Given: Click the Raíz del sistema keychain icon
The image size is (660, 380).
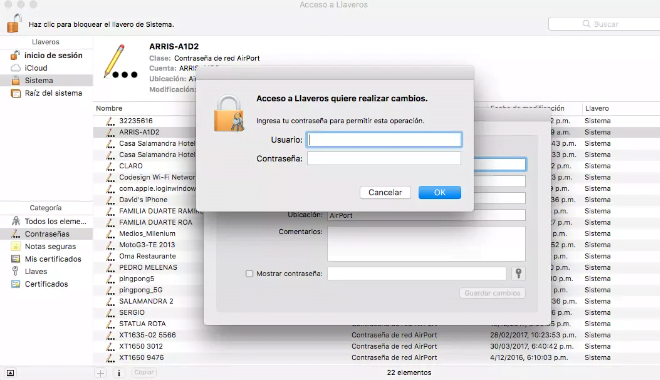Looking at the screenshot, I should point(16,93).
